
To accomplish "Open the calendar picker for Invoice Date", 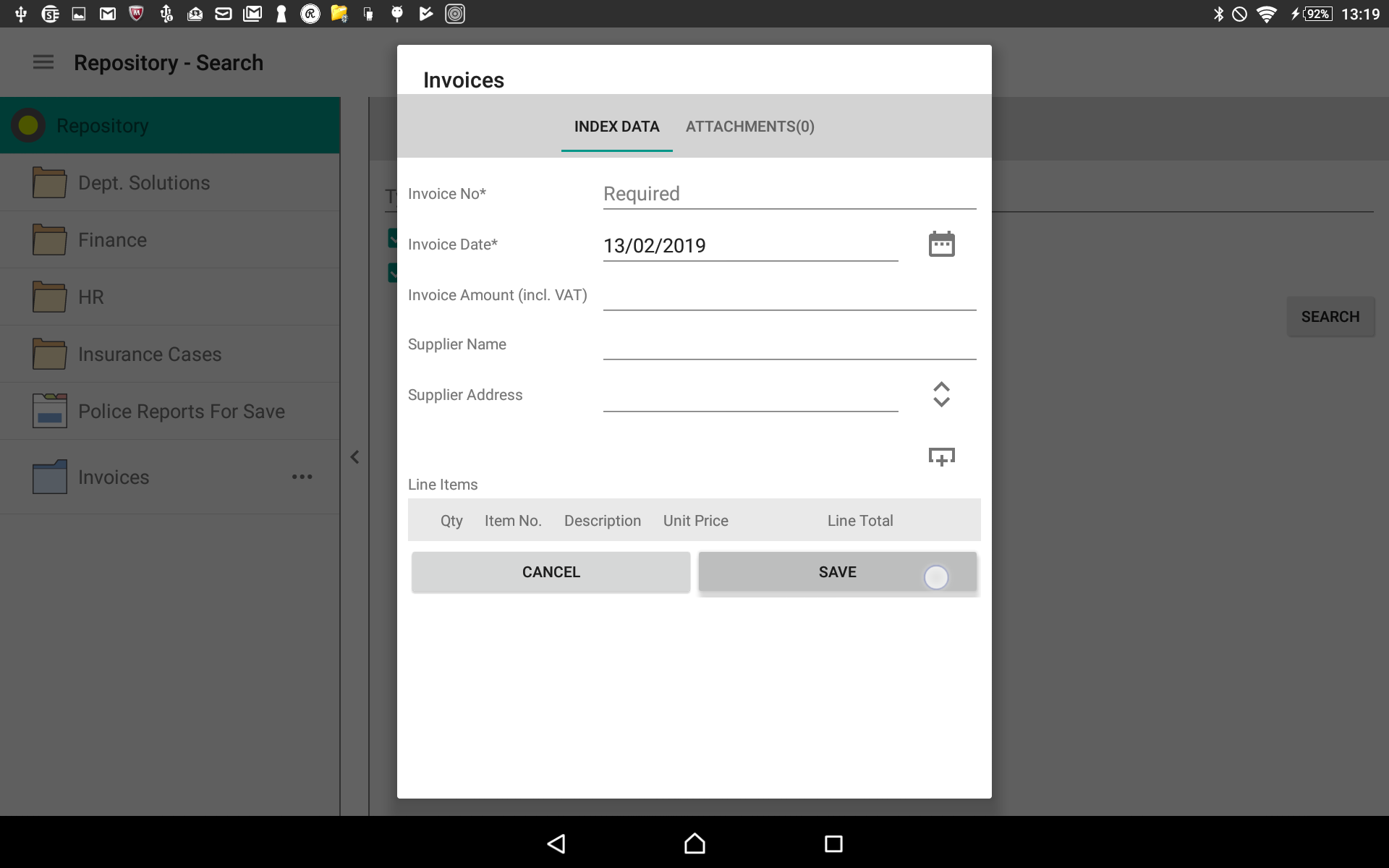I will (941, 244).
